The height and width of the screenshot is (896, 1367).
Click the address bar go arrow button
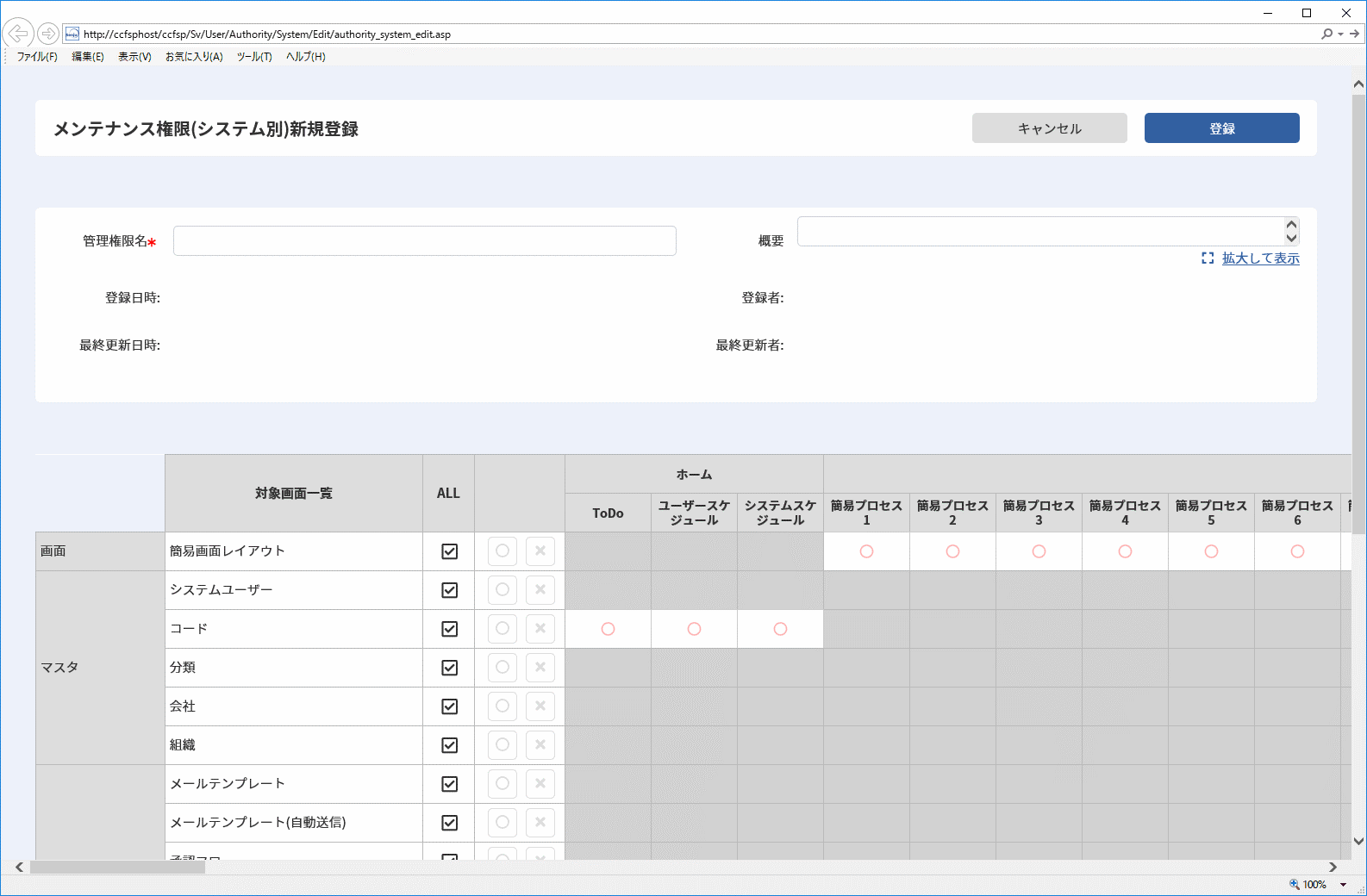coord(1355,34)
